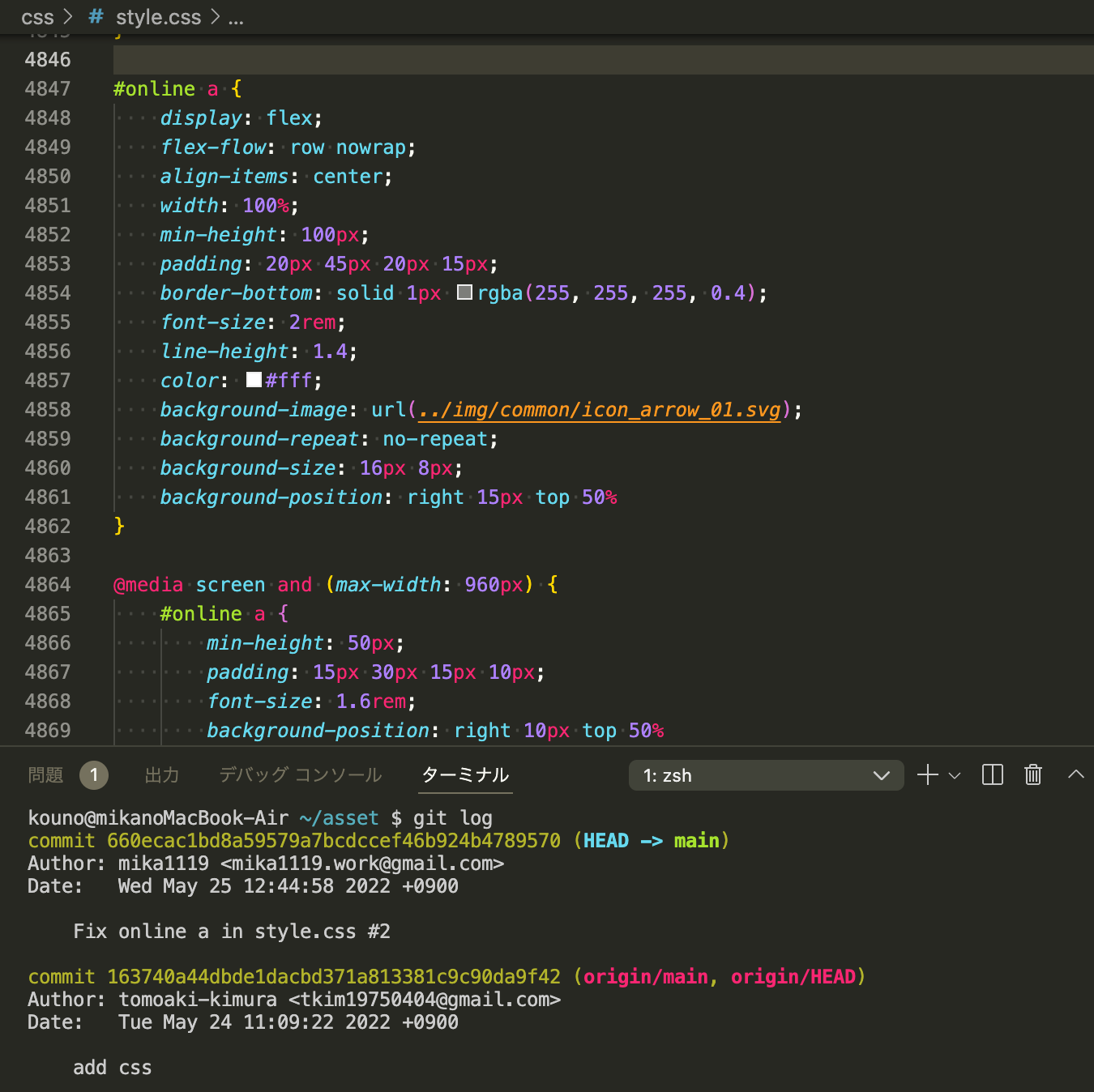Expand the breadcrumb ellipsis after style.css
The image size is (1094, 1092).
click(x=234, y=17)
